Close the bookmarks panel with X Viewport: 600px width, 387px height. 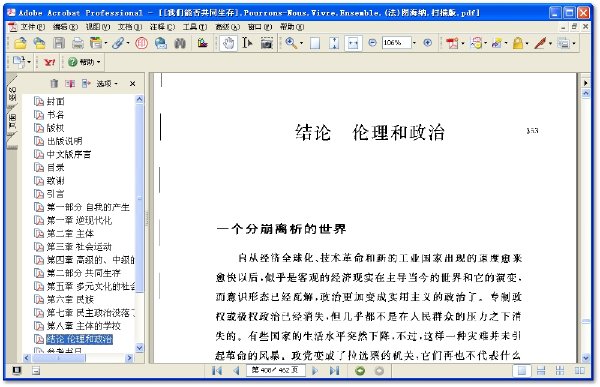point(132,83)
